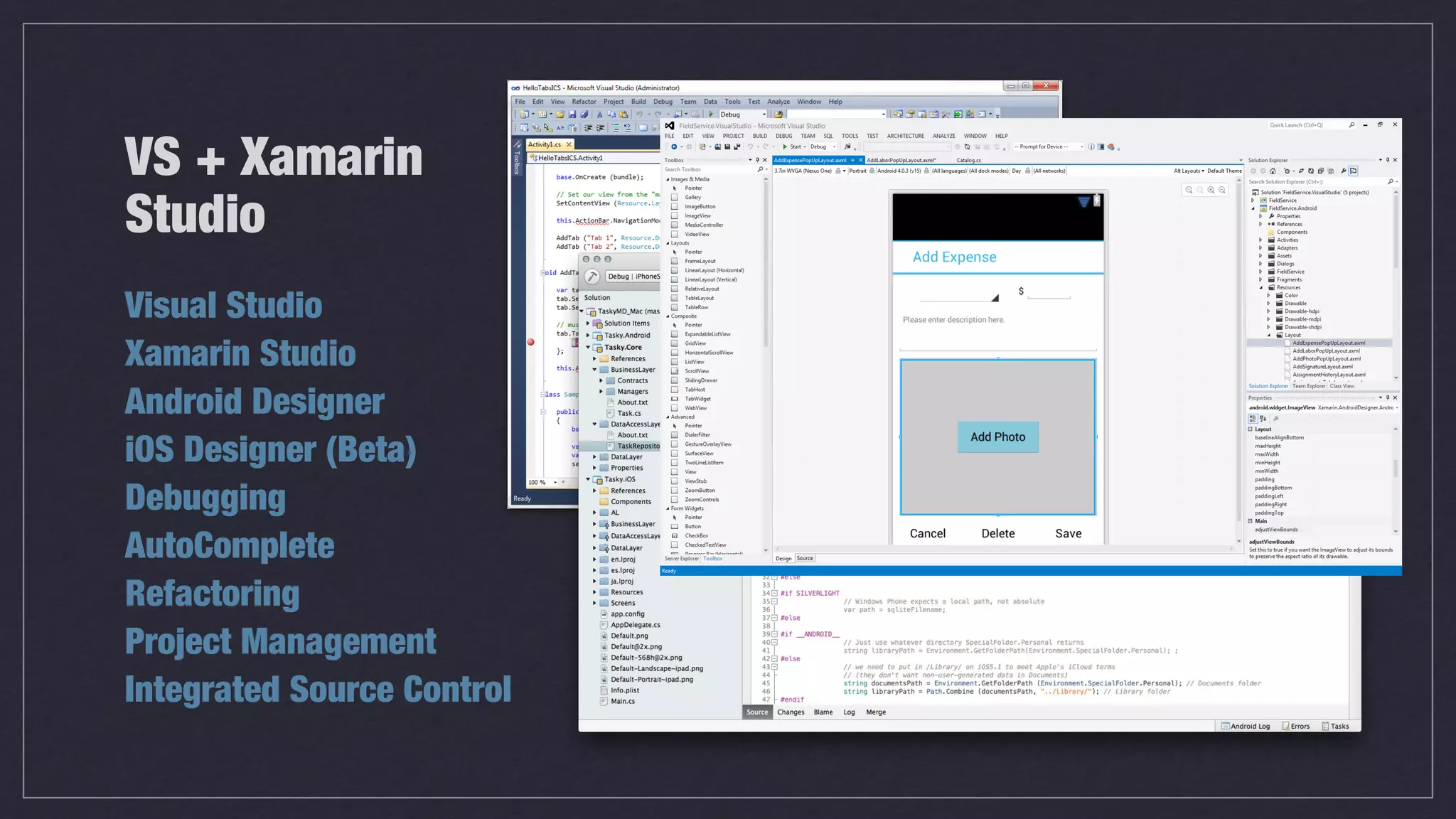Viewport: 1456px width, 819px height.
Task: Switch to the Team Explorer tab
Action: click(1308, 386)
